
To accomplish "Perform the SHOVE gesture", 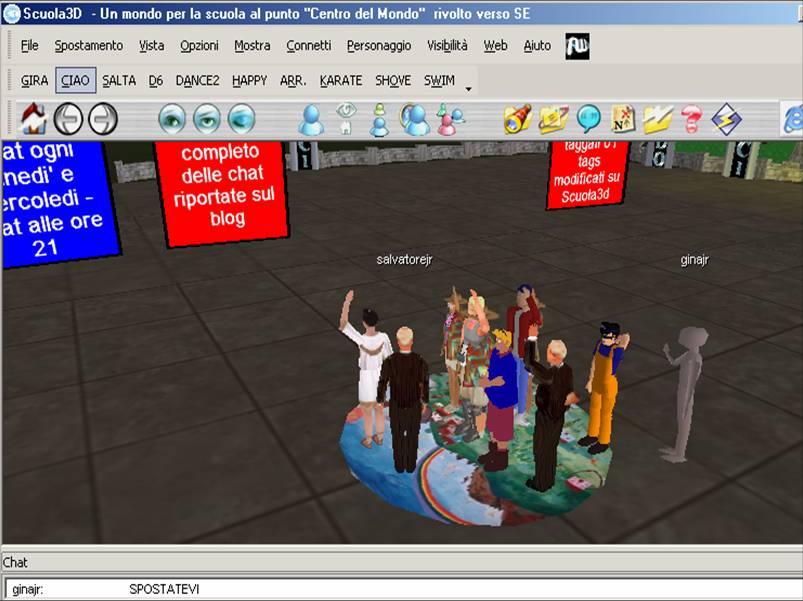I will (x=393, y=80).
